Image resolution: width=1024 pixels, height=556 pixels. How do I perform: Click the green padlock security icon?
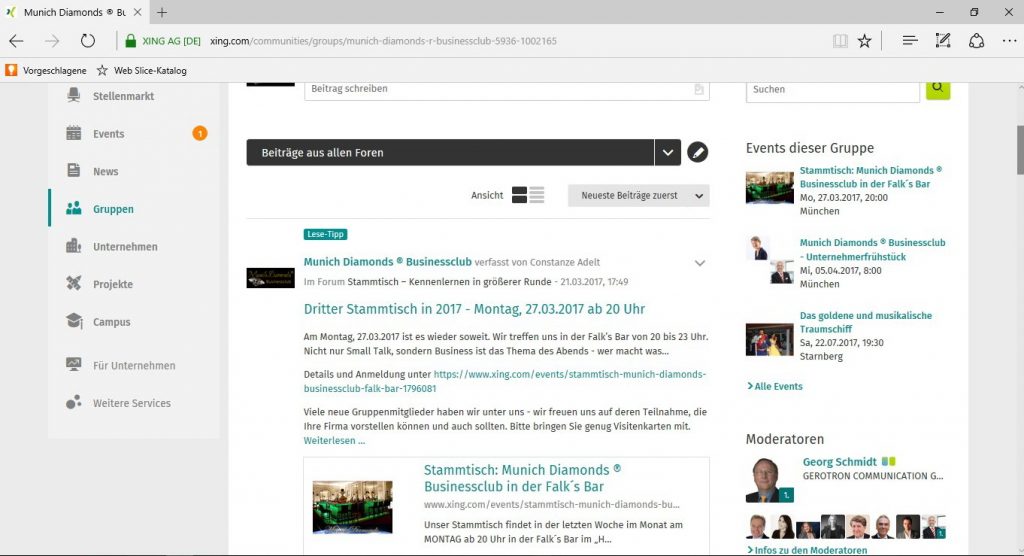tap(131, 41)
